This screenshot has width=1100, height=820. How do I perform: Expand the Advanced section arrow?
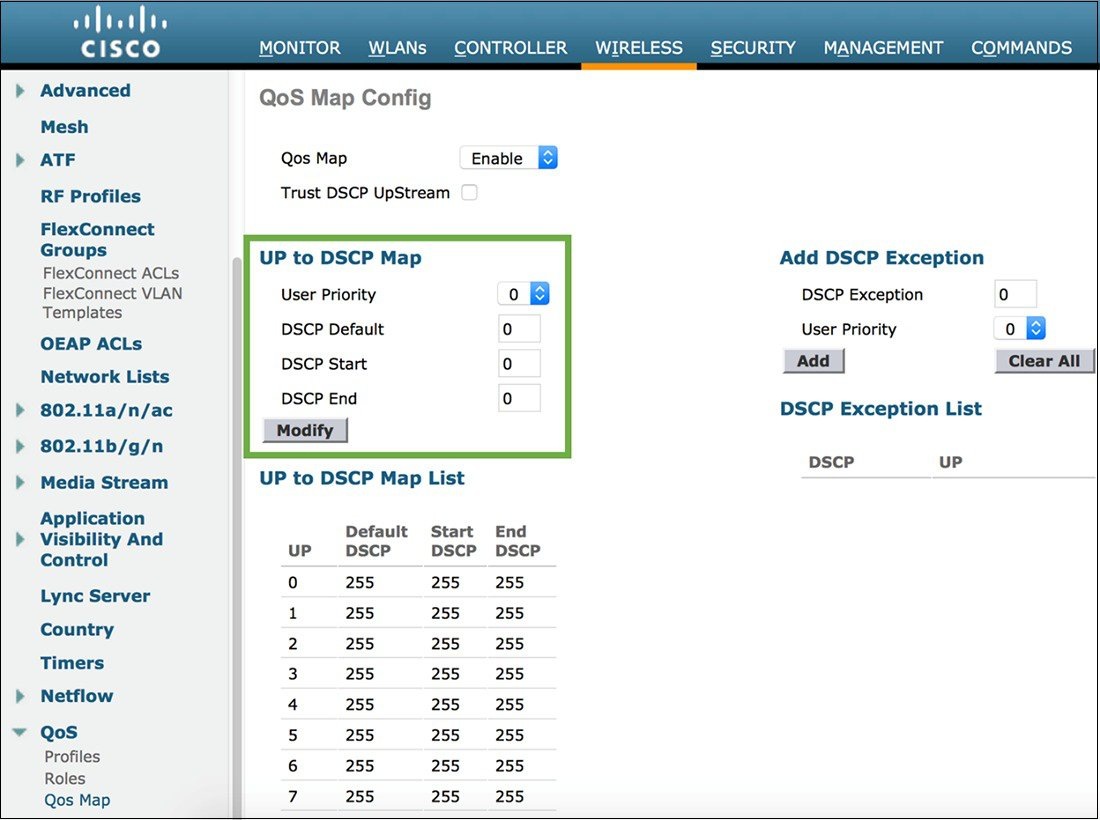(18, 91)
